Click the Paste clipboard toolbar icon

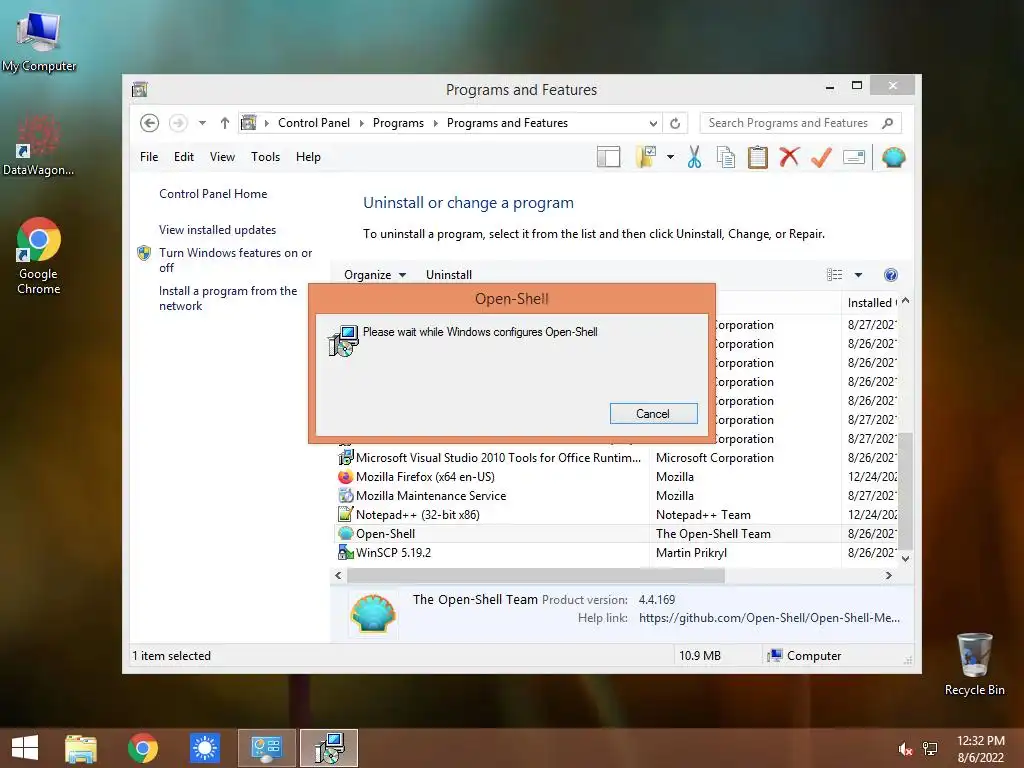[x=758, y=157]
